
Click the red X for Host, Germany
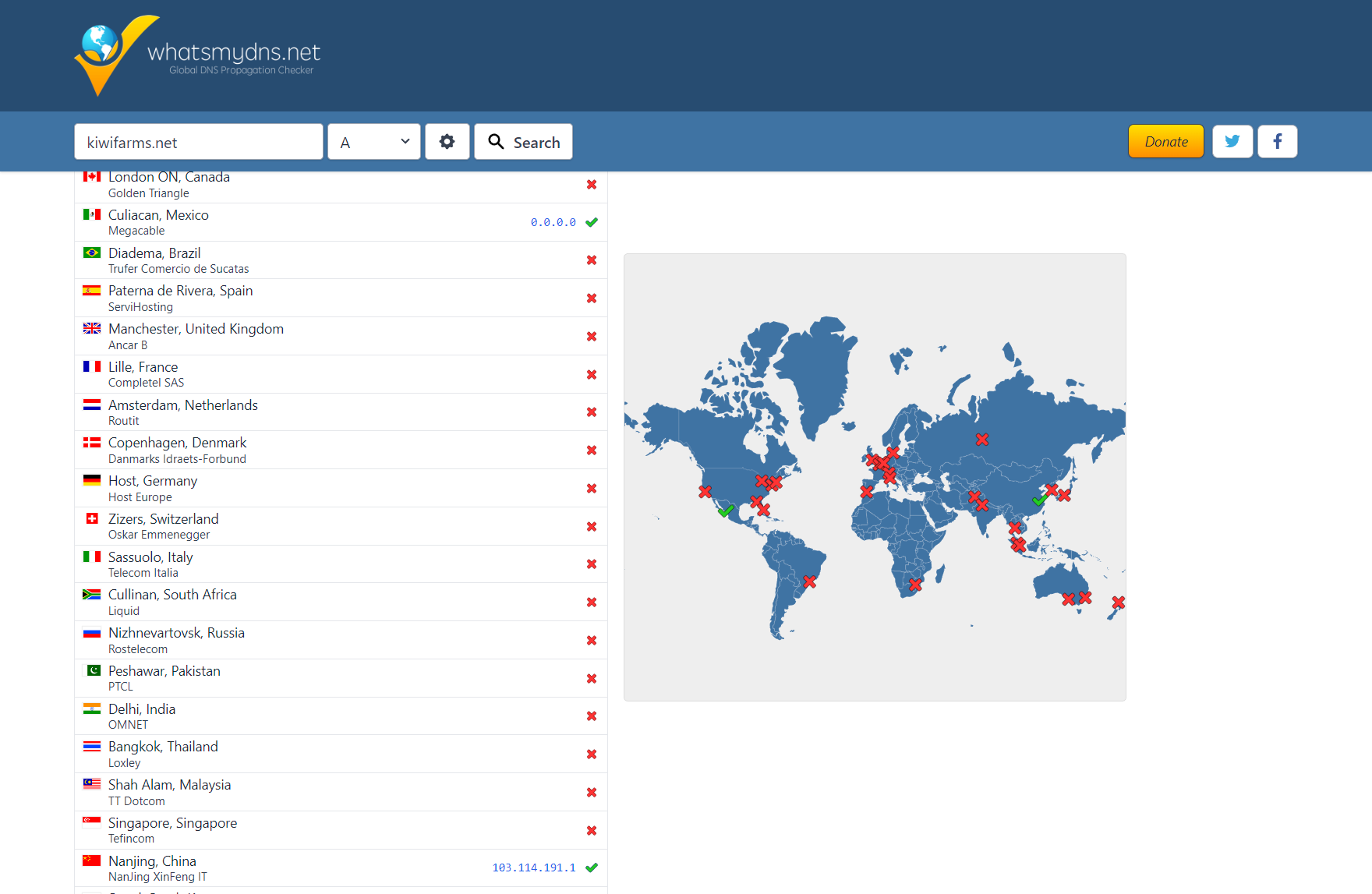(592, 489)
